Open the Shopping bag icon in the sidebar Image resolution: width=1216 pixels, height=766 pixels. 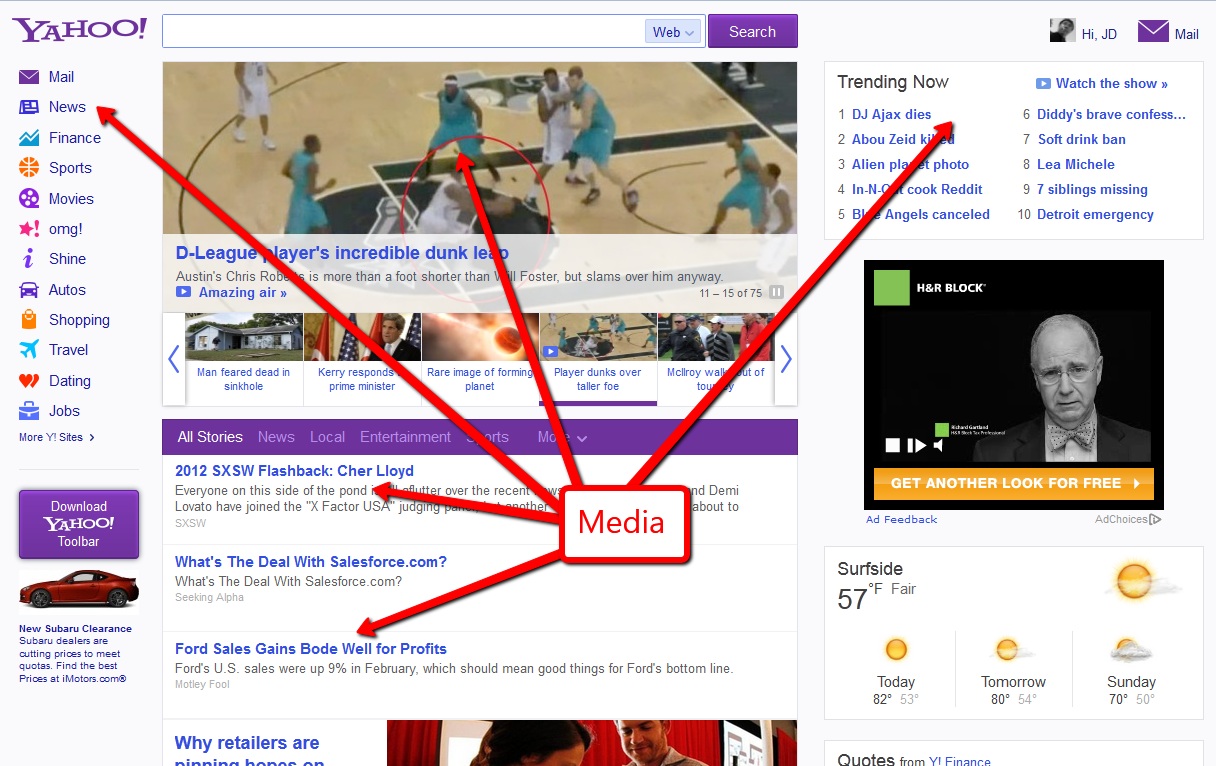tap(30, 319)
